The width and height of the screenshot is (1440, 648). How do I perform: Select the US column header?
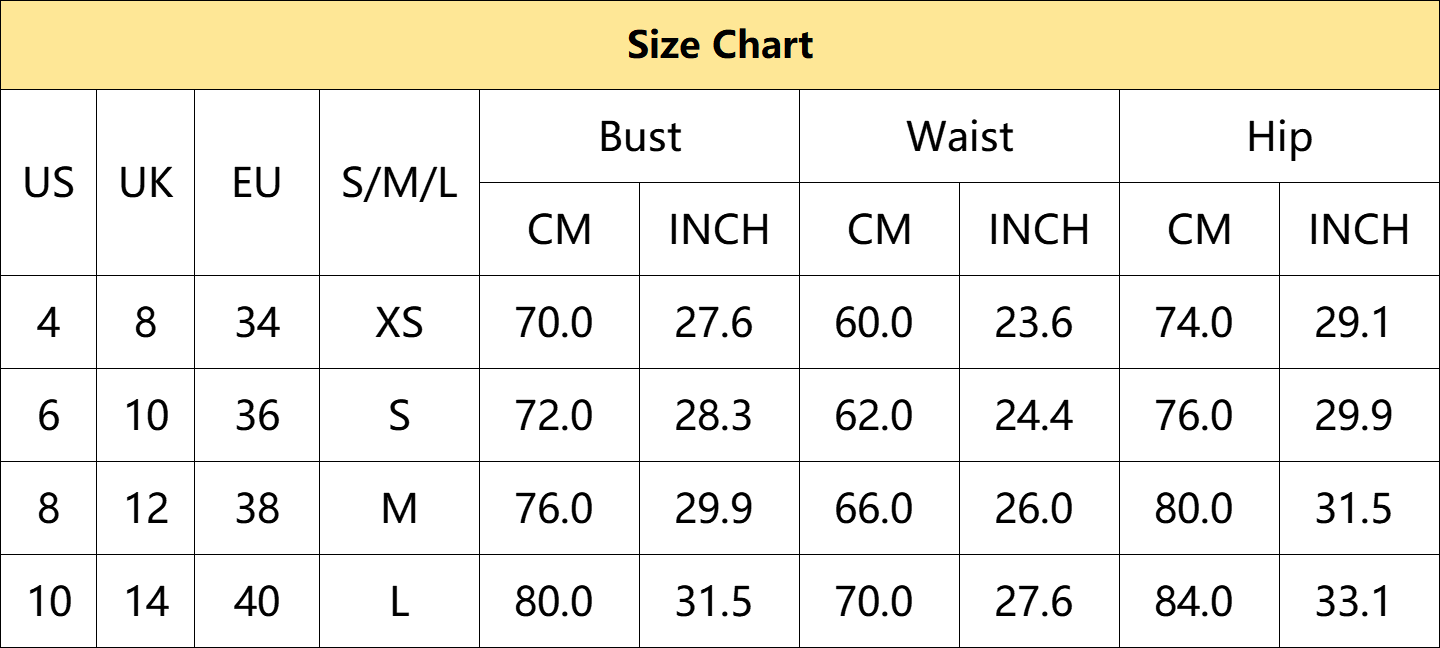49,183
